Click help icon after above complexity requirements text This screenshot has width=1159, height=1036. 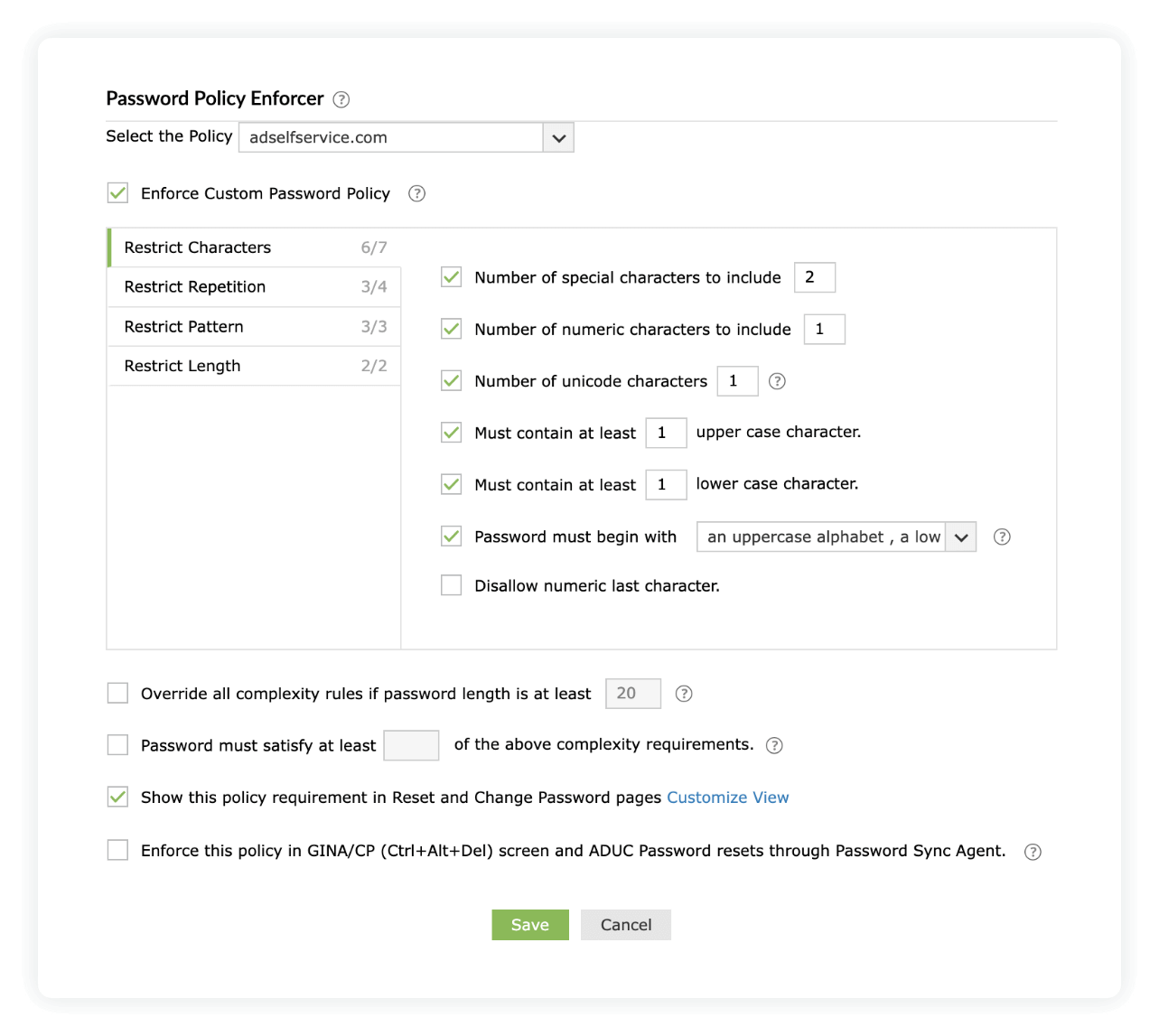(x=774, y=745)
